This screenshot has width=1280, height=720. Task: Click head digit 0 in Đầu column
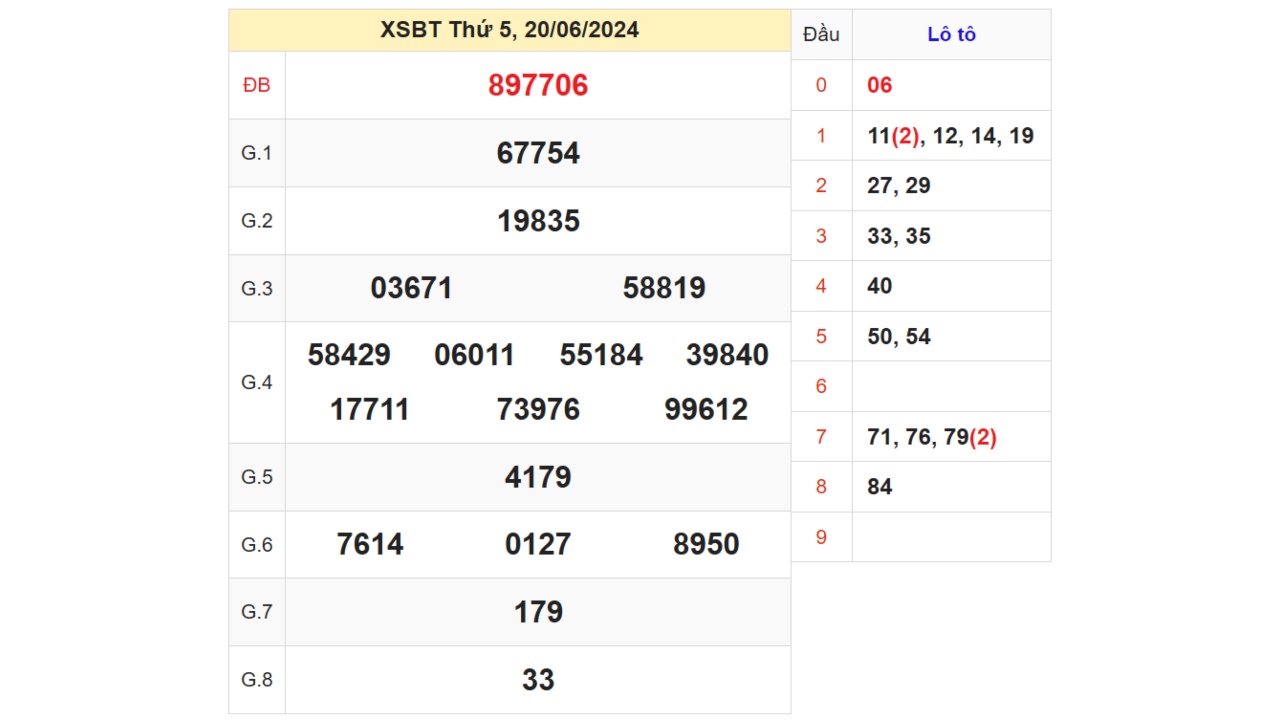point(821,85)
